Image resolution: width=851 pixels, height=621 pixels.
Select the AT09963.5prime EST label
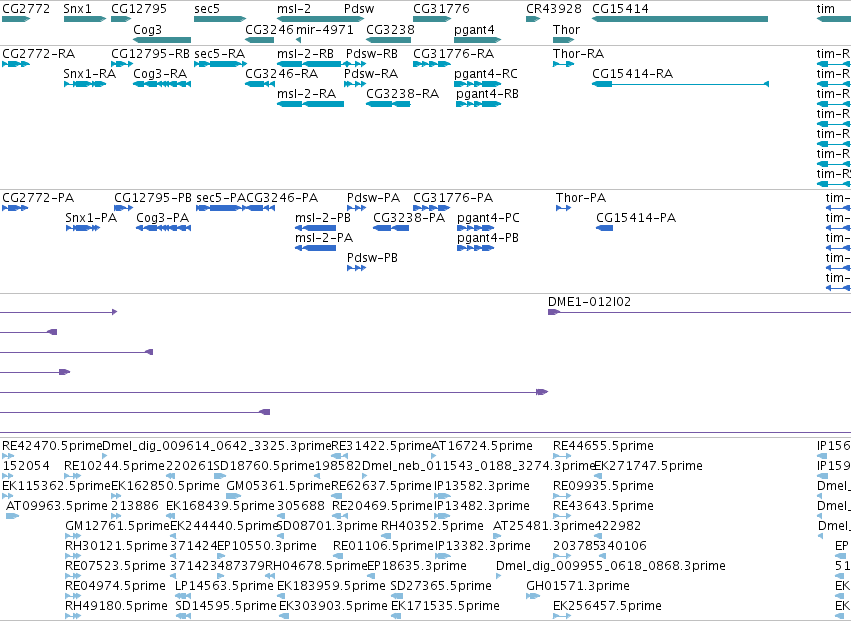click(57, 505)
